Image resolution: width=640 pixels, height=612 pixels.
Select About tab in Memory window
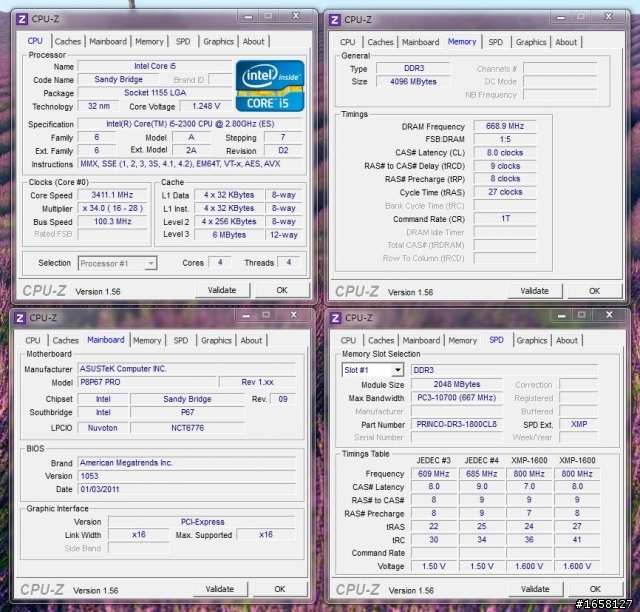(x=566, y=42)
